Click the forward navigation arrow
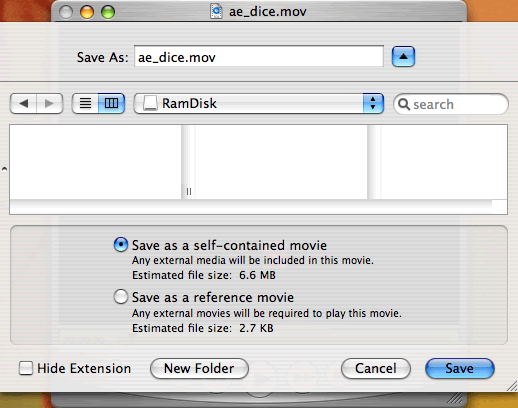The image size is (518, 408). point(49,103)
